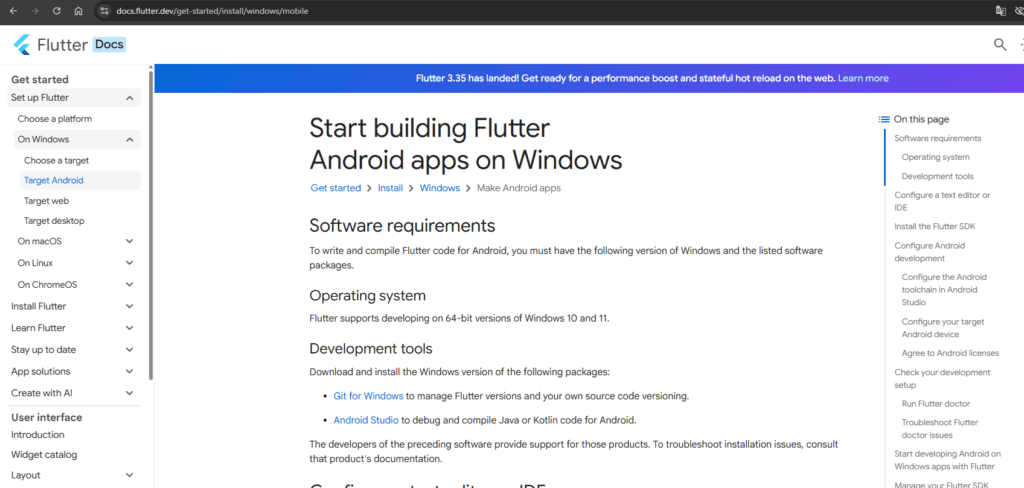The image size is (1024, 488).
Task: Open site information icon in address bar
Action: click(x=103, y=11)
